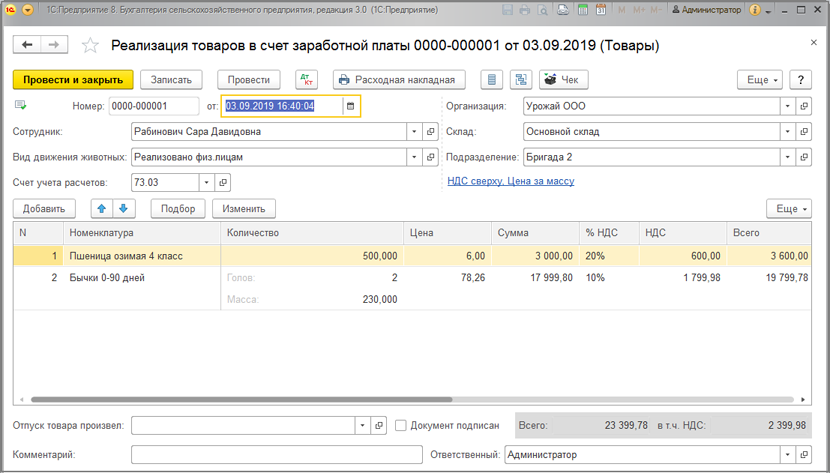Open the title bar information icon
830x473 pixels.
tap(755, 10)
